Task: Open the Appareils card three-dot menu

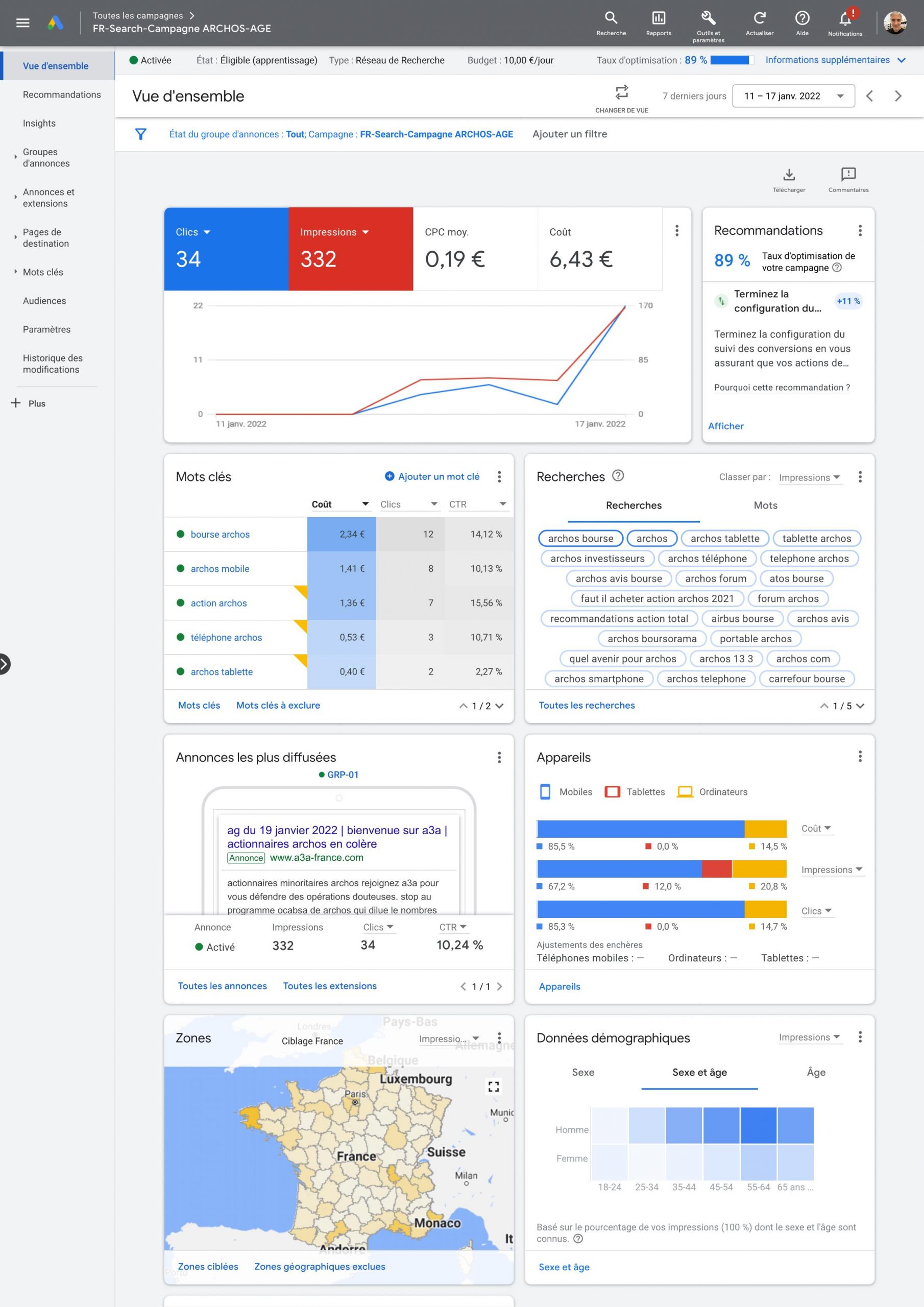Action: [x=860, y=756]
